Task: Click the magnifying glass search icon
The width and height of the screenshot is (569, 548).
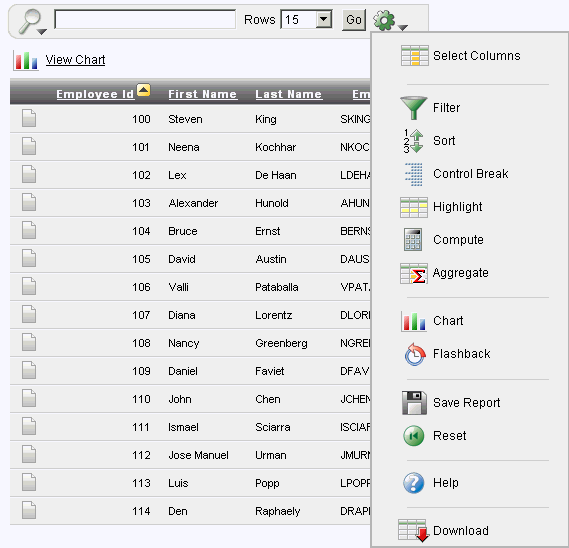Action: coord(29,21)
